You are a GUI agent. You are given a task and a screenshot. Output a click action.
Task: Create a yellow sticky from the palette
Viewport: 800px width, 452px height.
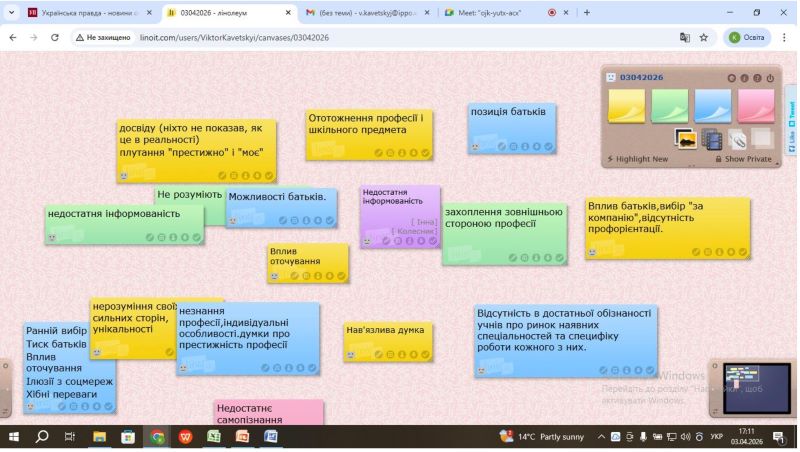[x=626, y=106]
